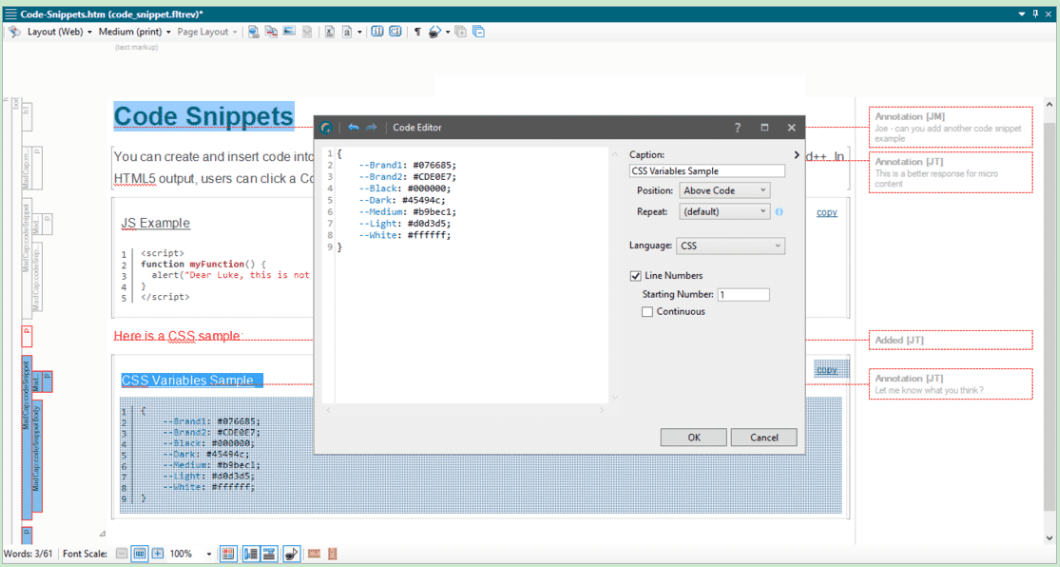
Task: Open the Repeat dropdown showing (default)
Action: tap(724, 212)
